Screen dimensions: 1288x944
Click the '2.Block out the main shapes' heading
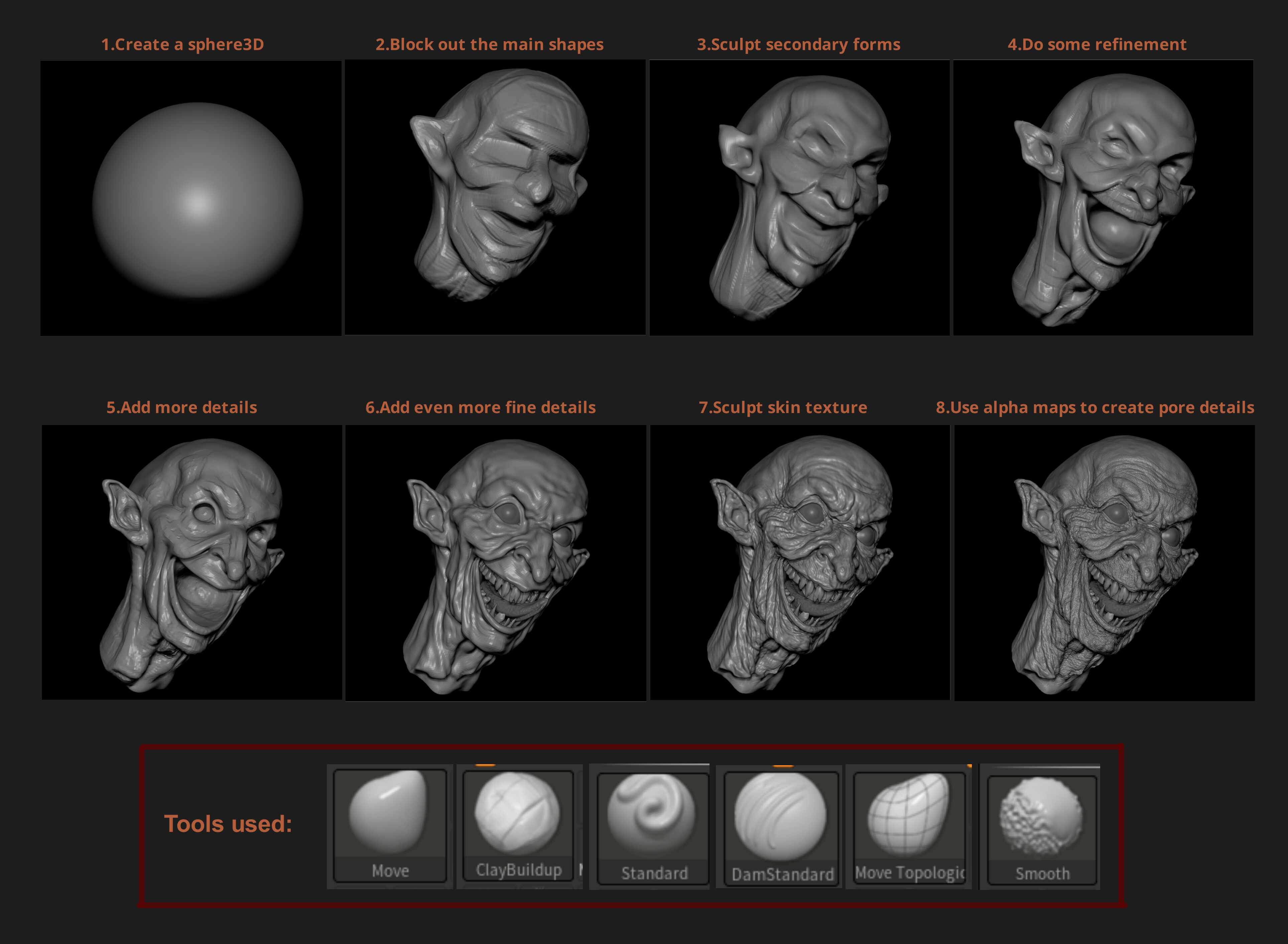(489, 44)
